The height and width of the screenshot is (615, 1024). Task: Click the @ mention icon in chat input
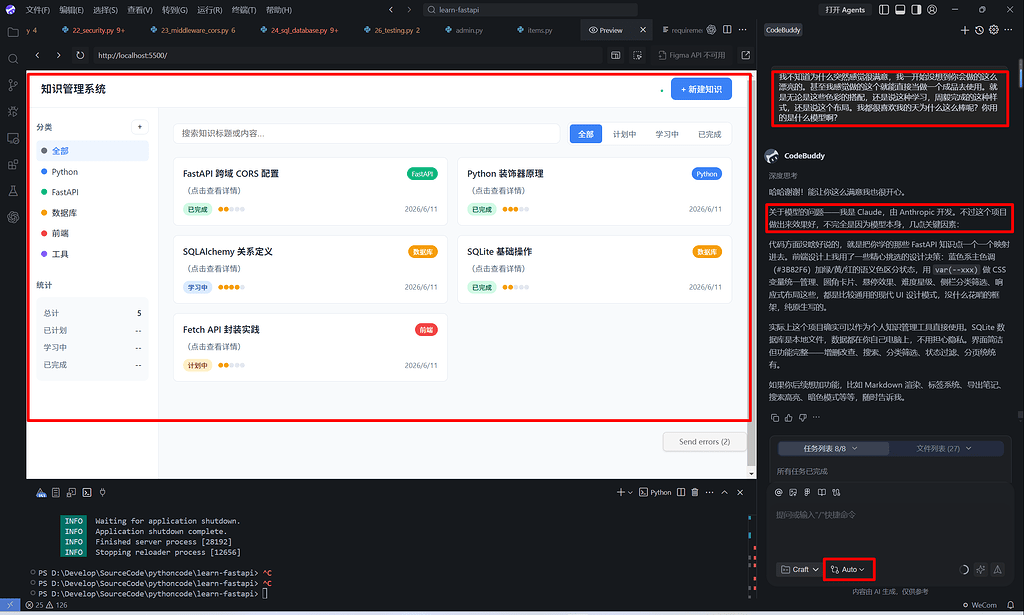click(x=778, y=492)
